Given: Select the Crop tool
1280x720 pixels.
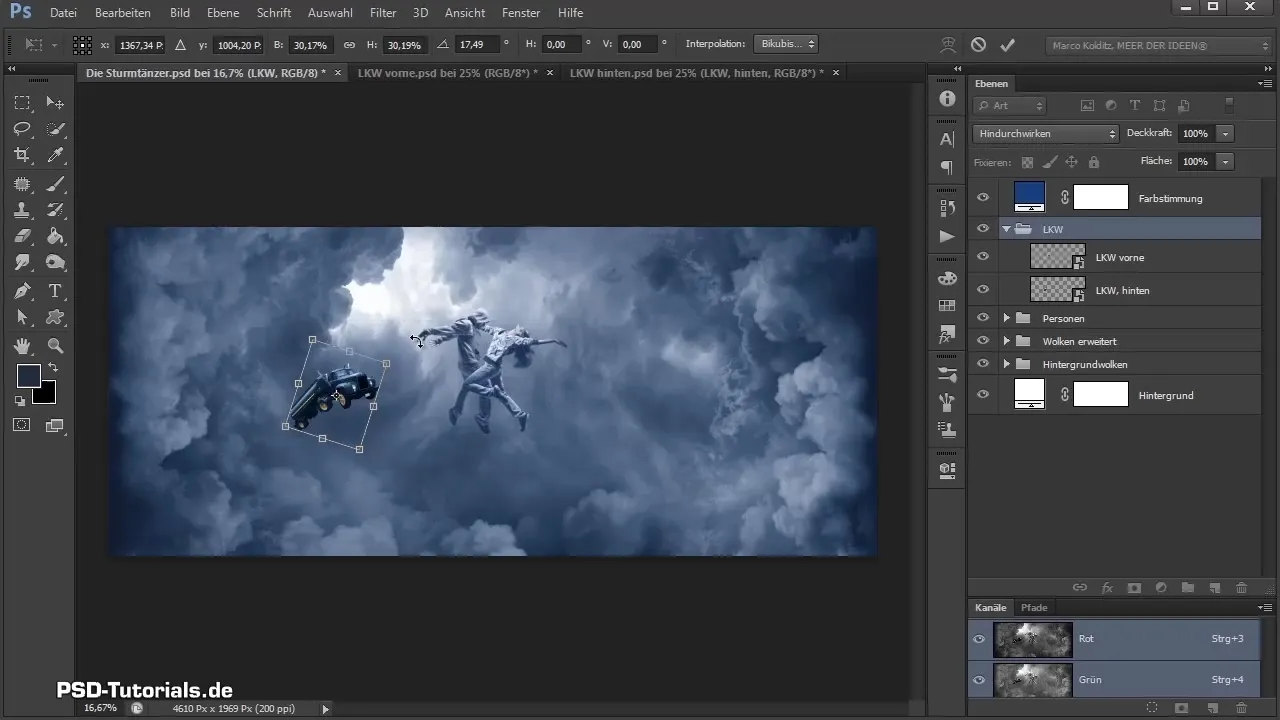Looking at the screenshot, I should [x=22, y=155].
